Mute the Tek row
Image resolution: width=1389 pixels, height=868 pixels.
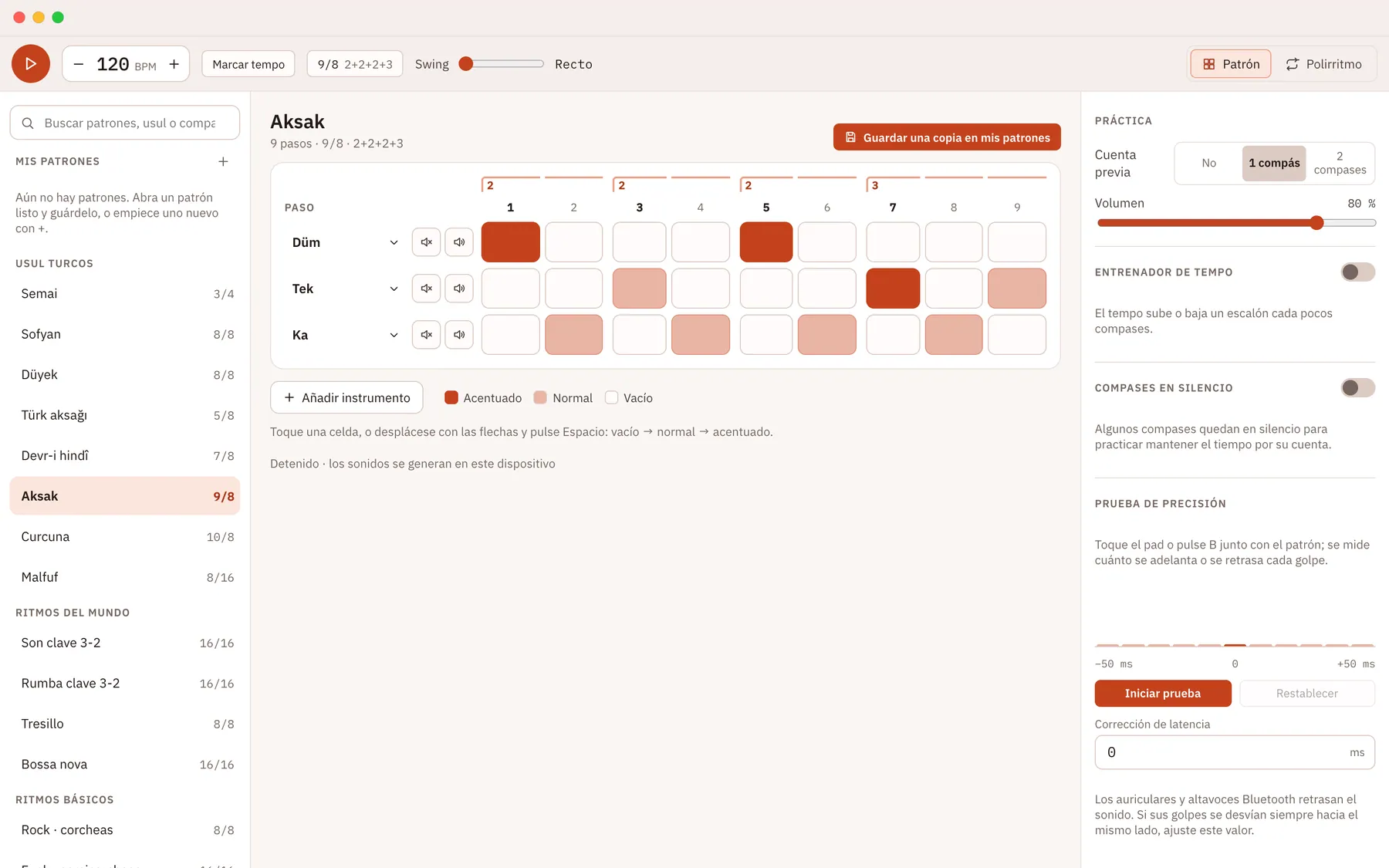point(426,289)
